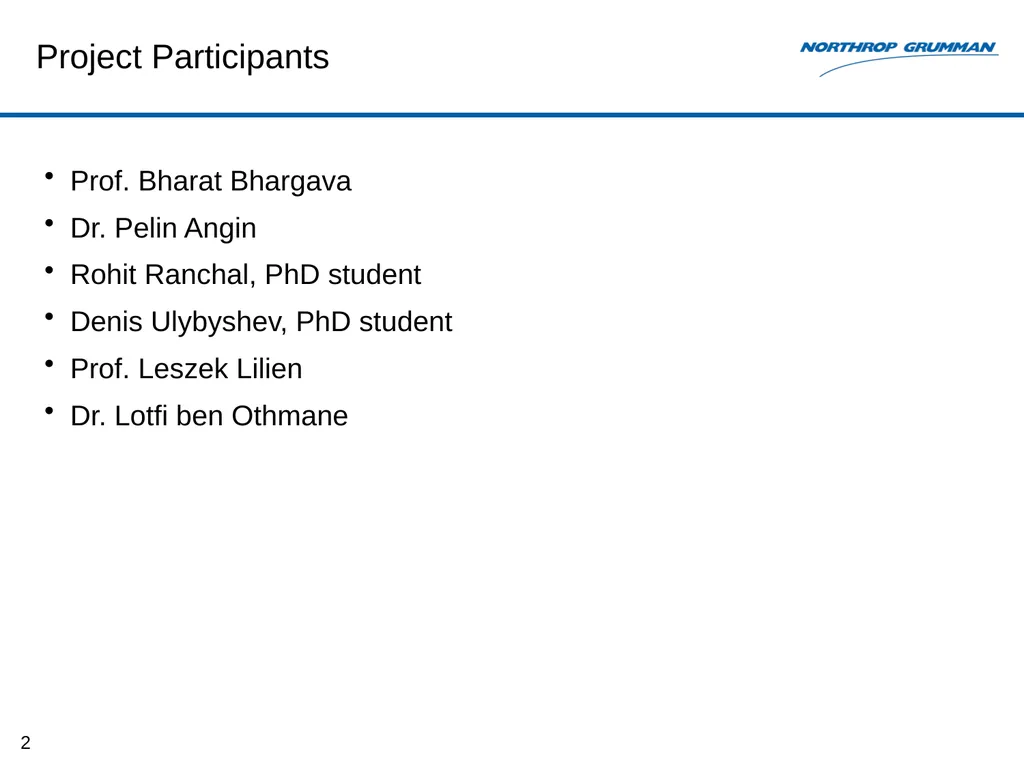This screenshot has width=1024, height=768.
Task: Click the name Denis Ulybyshev
Action: 176,322
